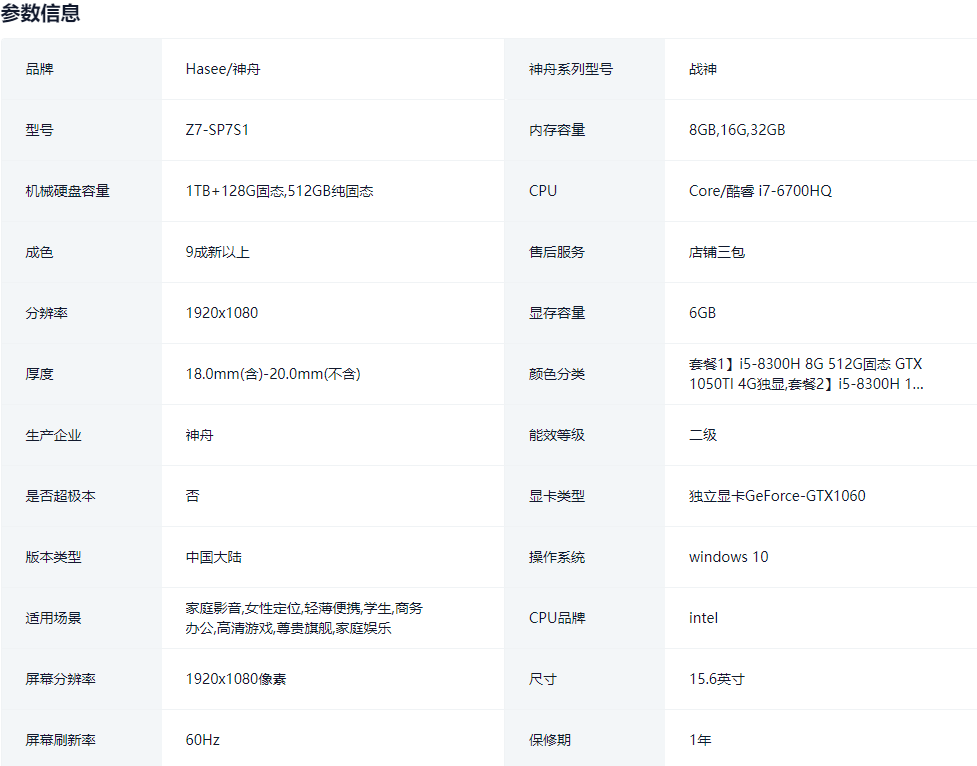
Task: Click '神舟' in the 生产企业 row
Action: point(199,435)
